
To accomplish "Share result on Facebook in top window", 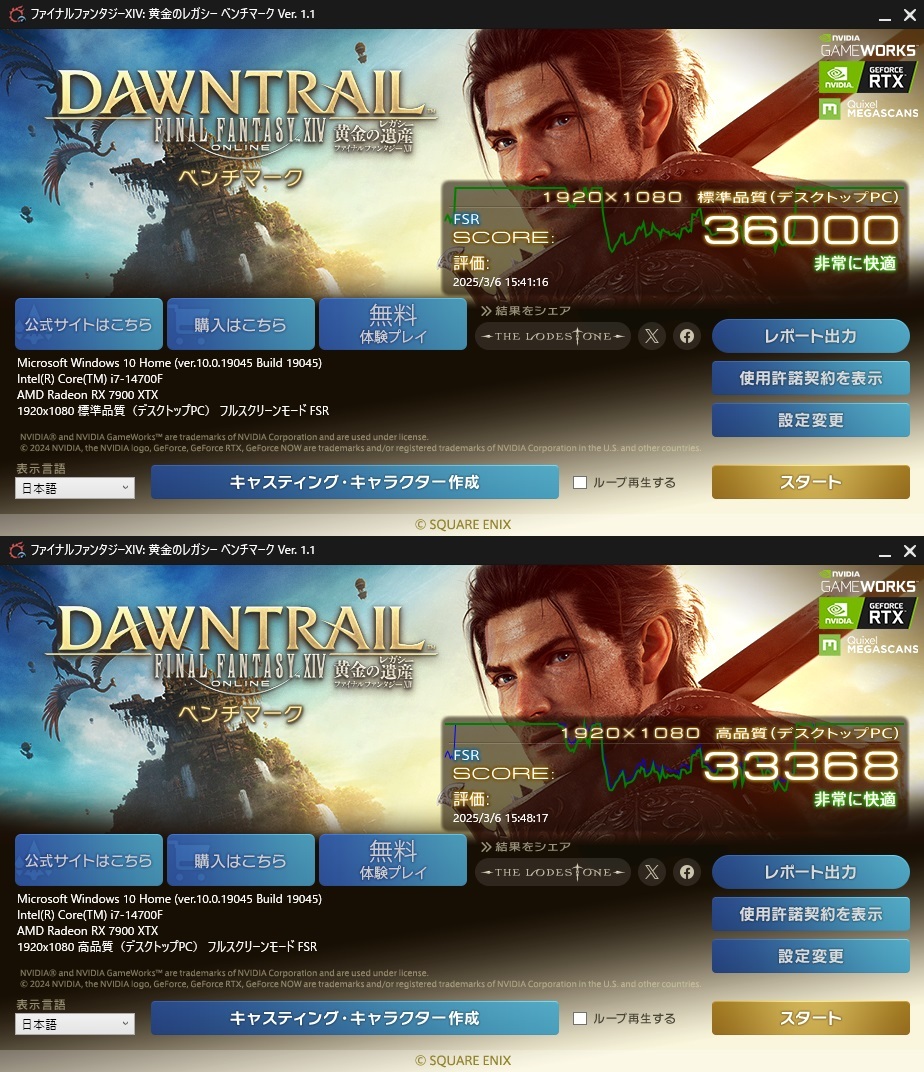I will (687, 336).
